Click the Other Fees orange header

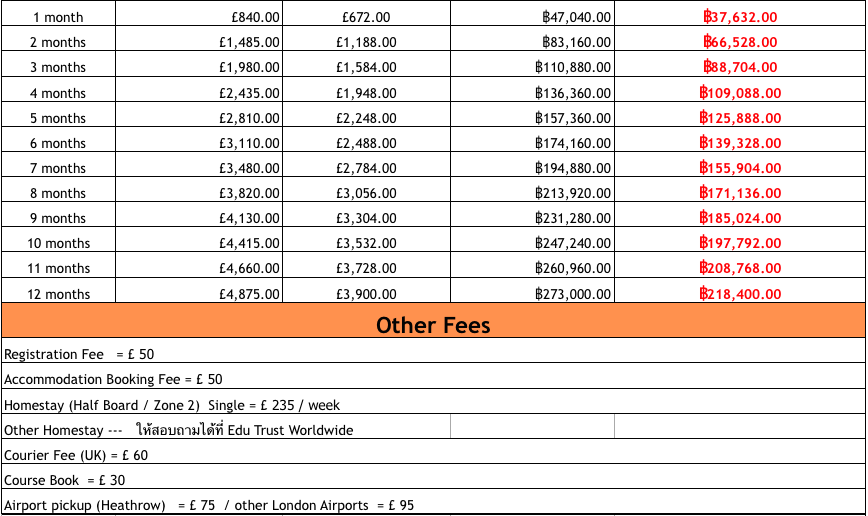pyautogui.click(x=433, y=325)
